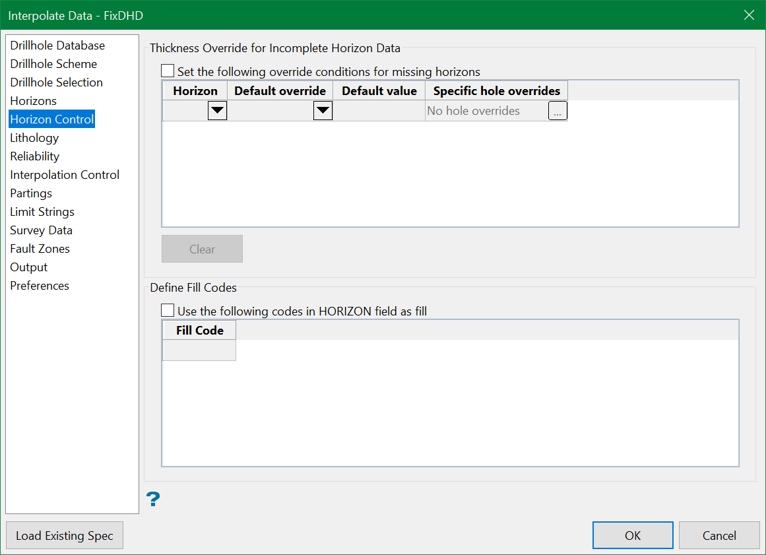Click the Fill Code input cell
The width and height of the screenshot is (766, 555).
tap(199, 350)
